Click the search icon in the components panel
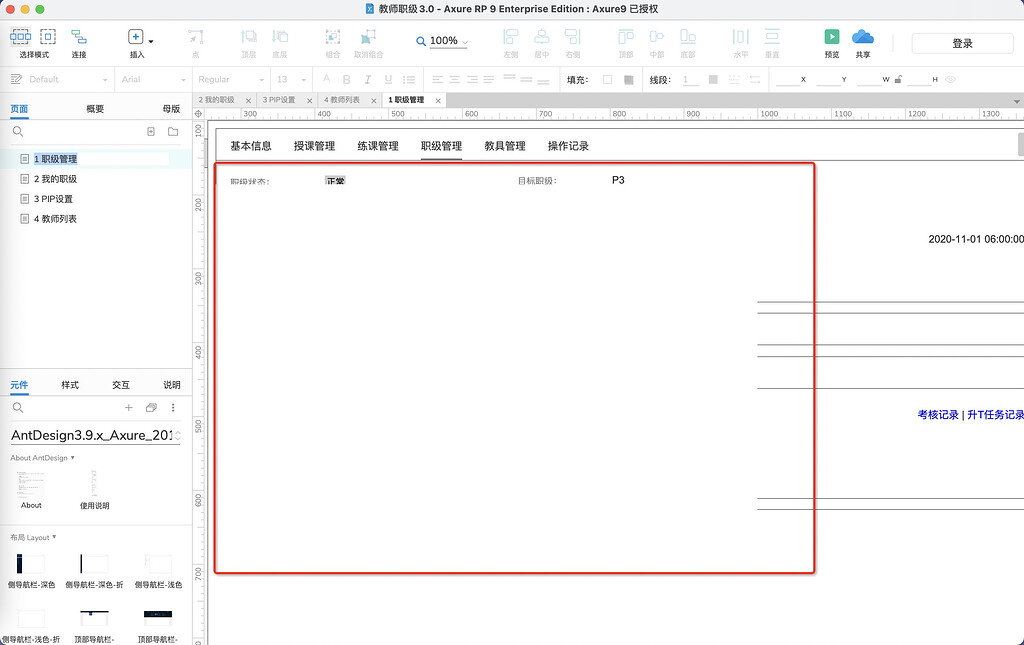This screenshot has width=1024, height=645. click(18, 407)
